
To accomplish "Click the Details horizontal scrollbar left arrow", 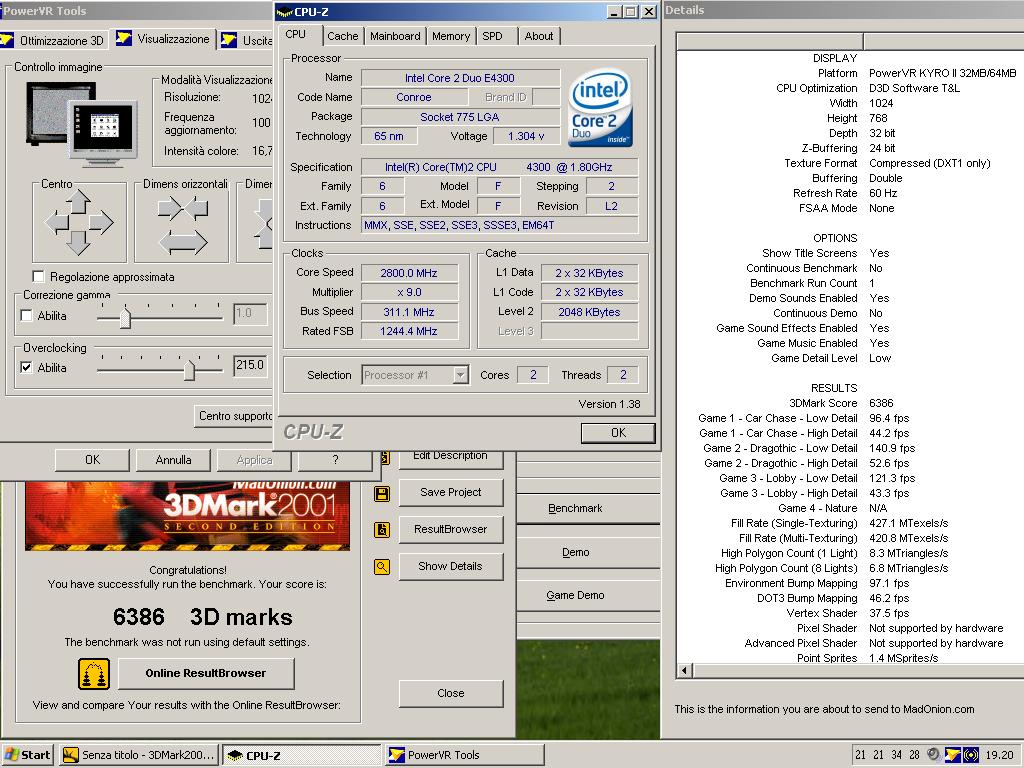I will pos(685,671).
